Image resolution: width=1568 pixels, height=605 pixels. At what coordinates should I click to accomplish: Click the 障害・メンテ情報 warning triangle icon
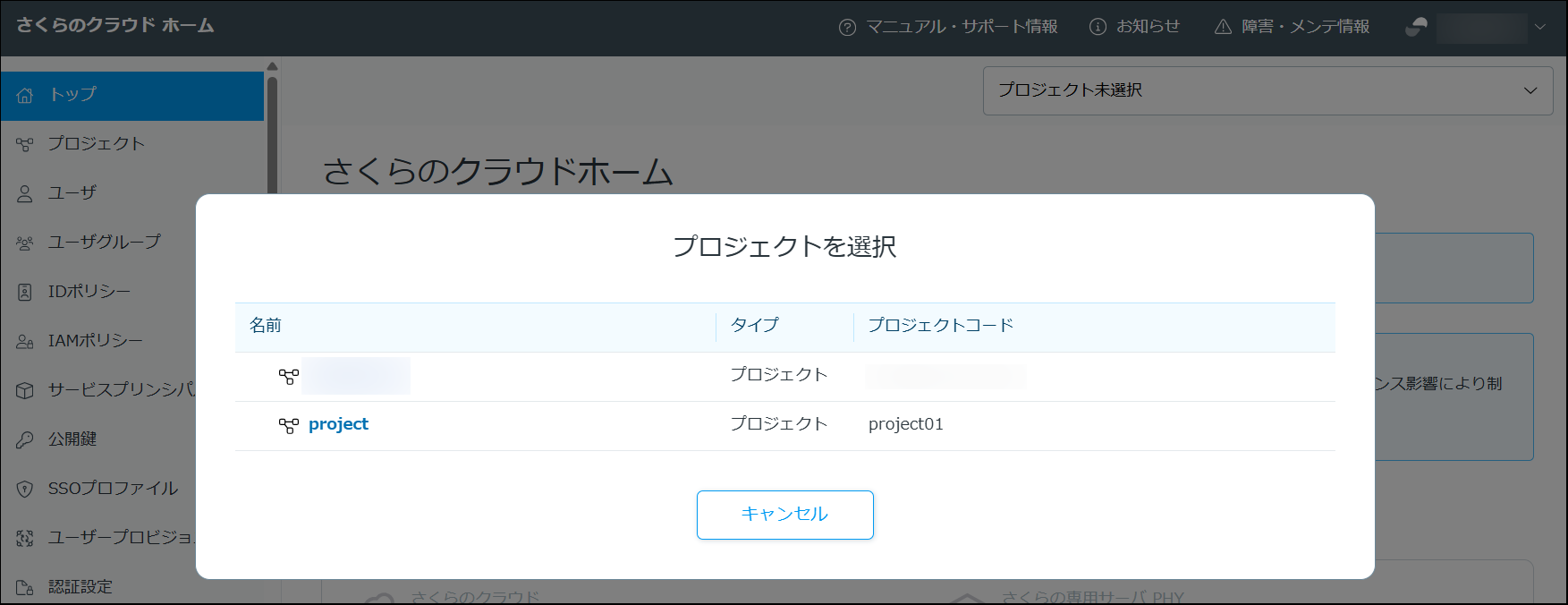[1223, 27]
